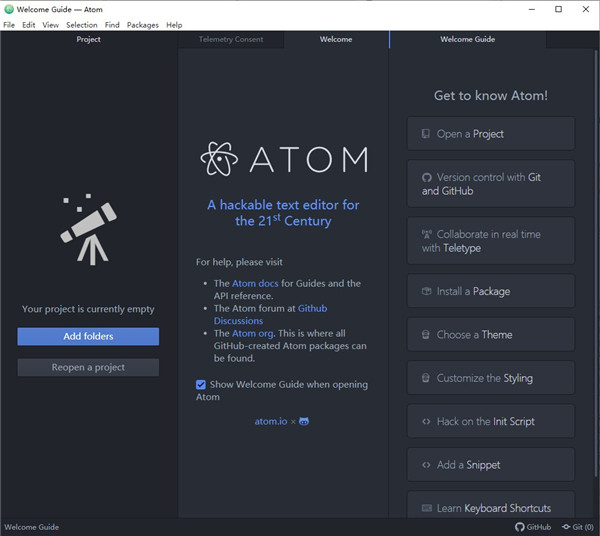Open the Atom docs link
Screen dimensions: 600x536
coord(255,283)
